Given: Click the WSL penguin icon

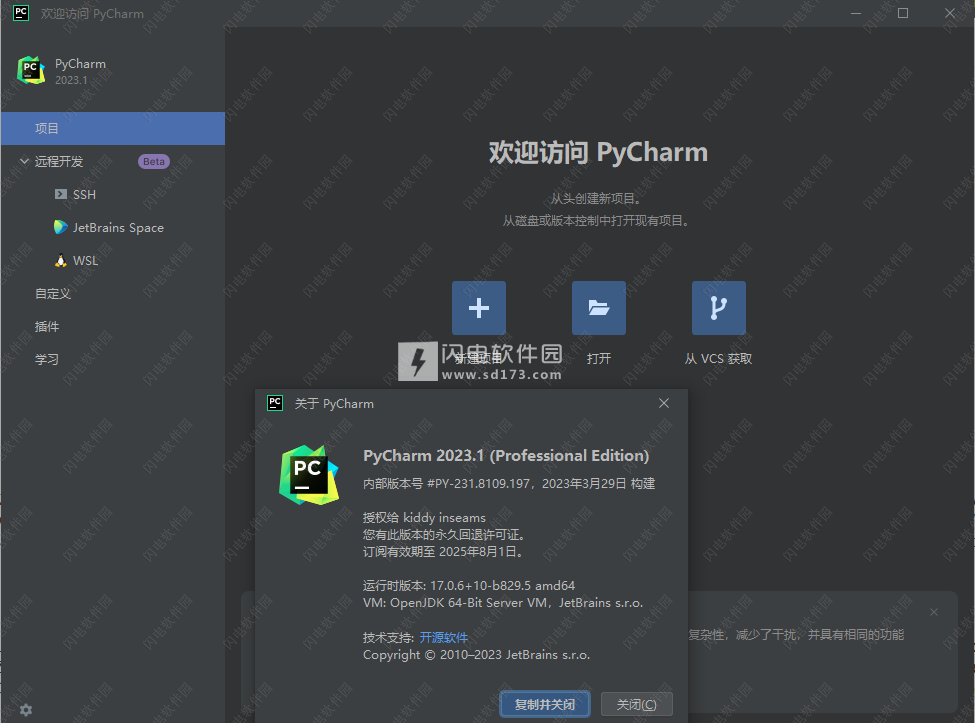Looking at the screenshot, I should tap(60, 260).
